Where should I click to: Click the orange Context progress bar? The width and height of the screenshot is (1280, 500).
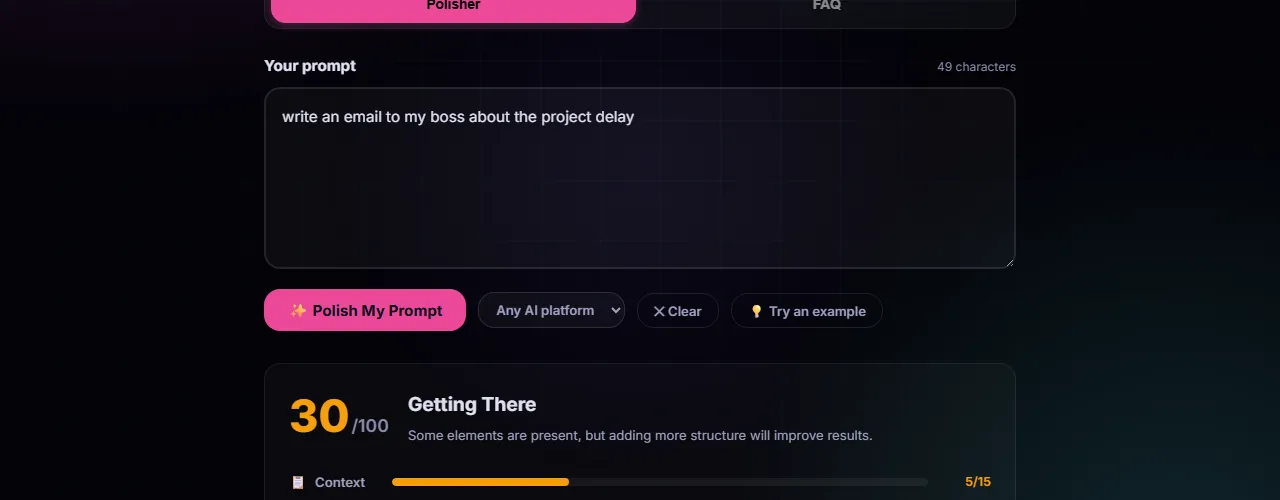click(480, 482)
